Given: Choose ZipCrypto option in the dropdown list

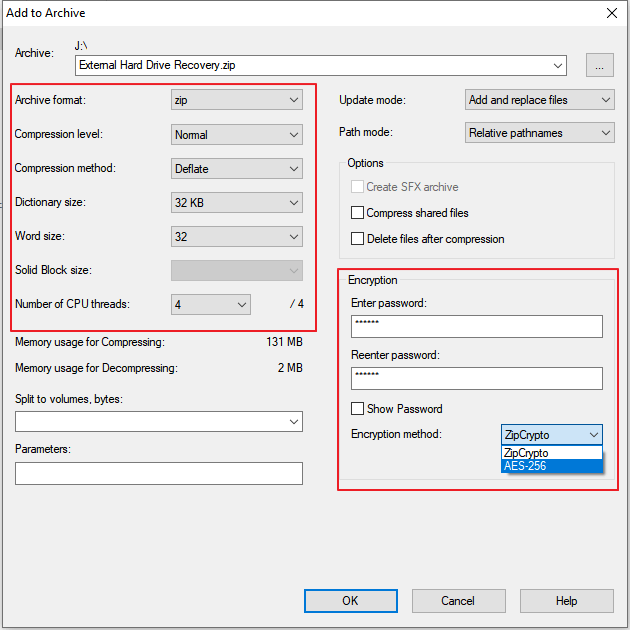Looking at the screenshot, I should click(x=551, y=453).
